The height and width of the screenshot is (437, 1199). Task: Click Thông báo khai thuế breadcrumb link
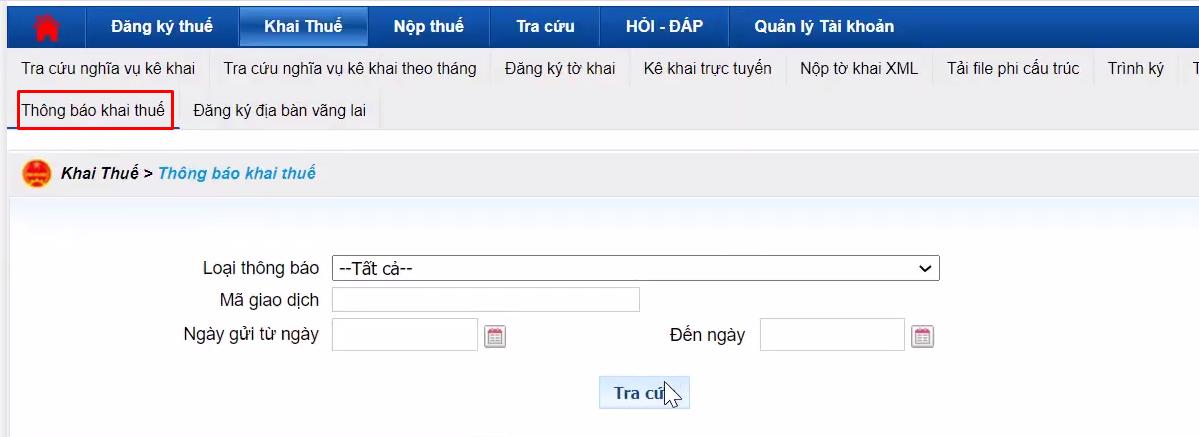coord(236,174)
